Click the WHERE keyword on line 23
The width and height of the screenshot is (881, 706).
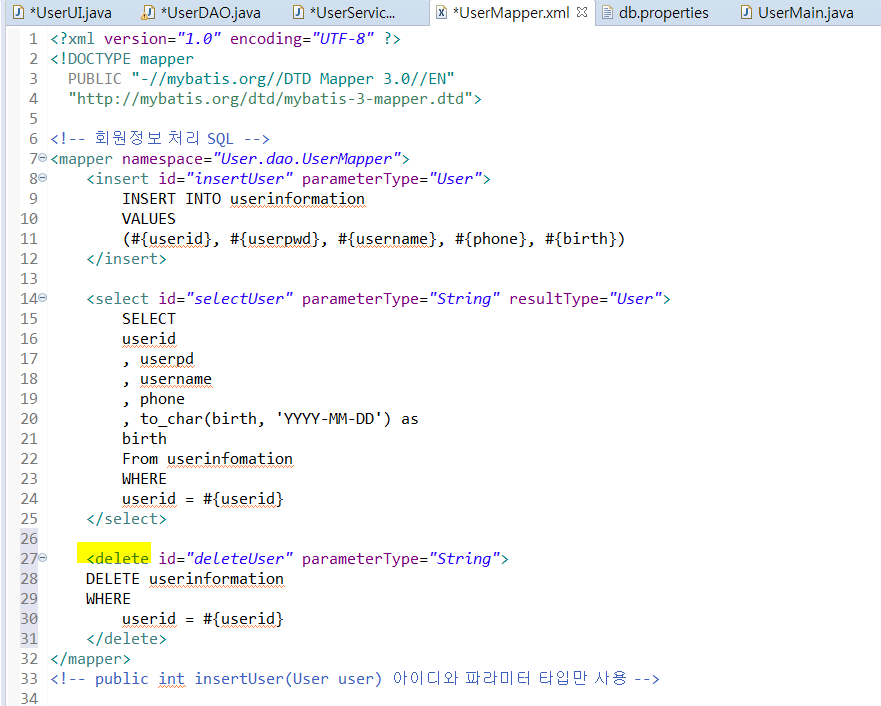point(144,479)
